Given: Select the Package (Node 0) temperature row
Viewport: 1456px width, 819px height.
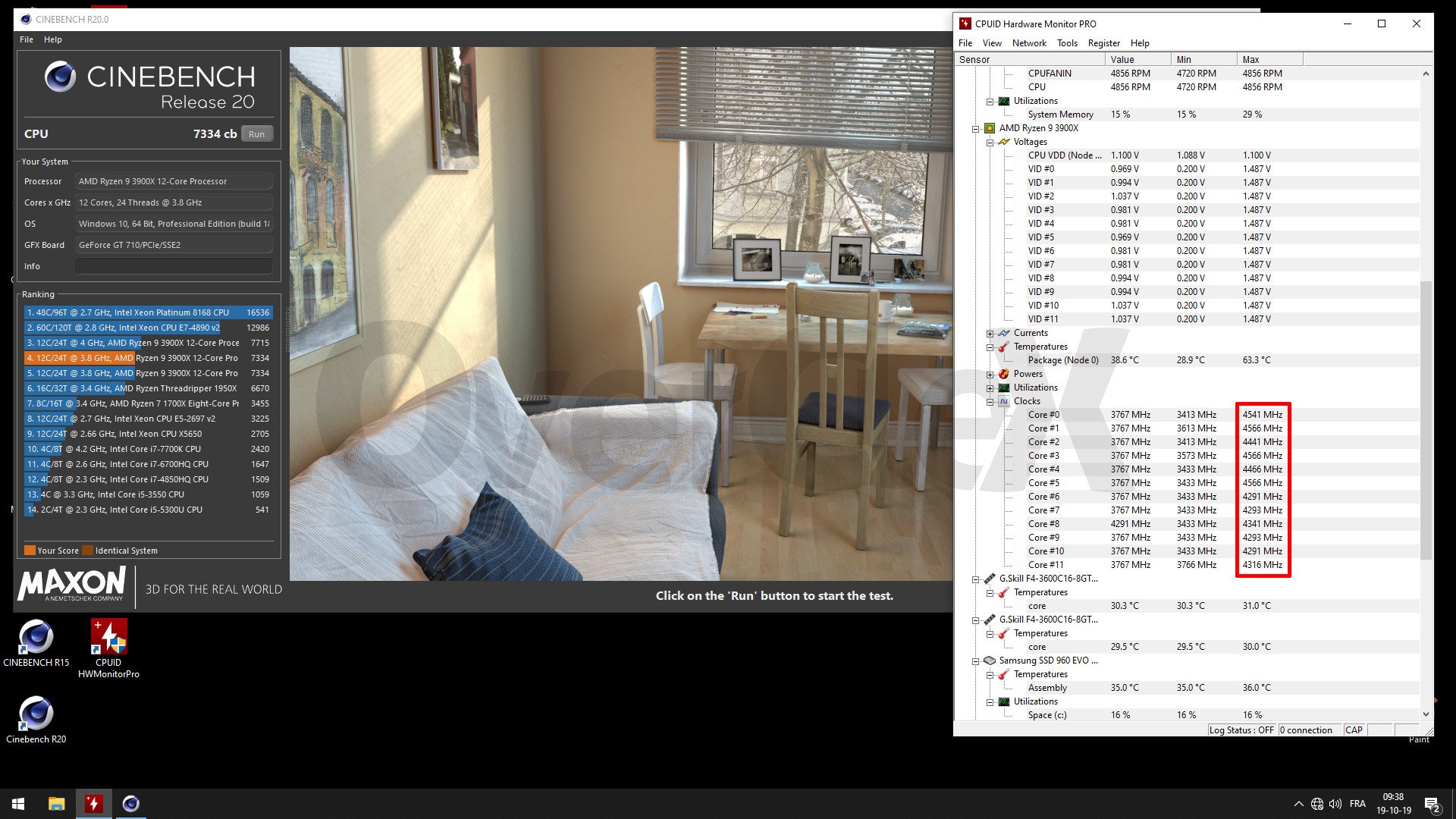Looking at the screenshot, I should point(1188,360).
